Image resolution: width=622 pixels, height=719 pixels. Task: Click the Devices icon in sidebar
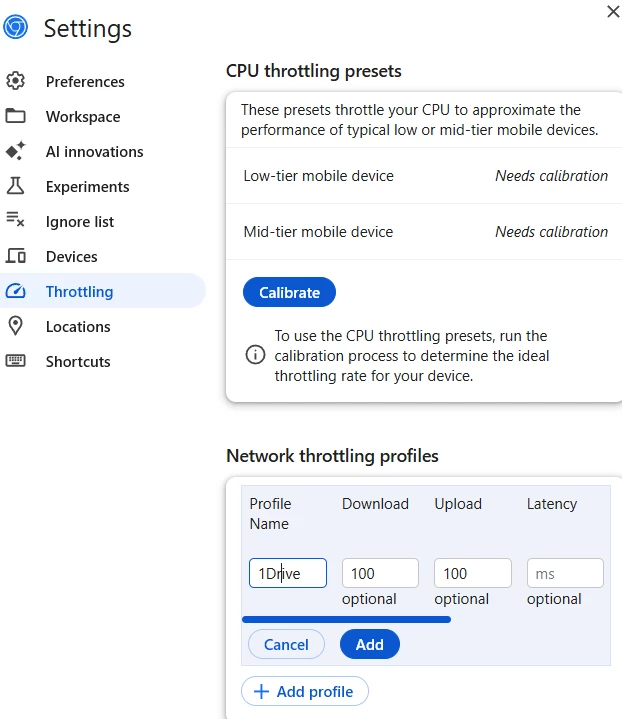[x=16, y=256]
